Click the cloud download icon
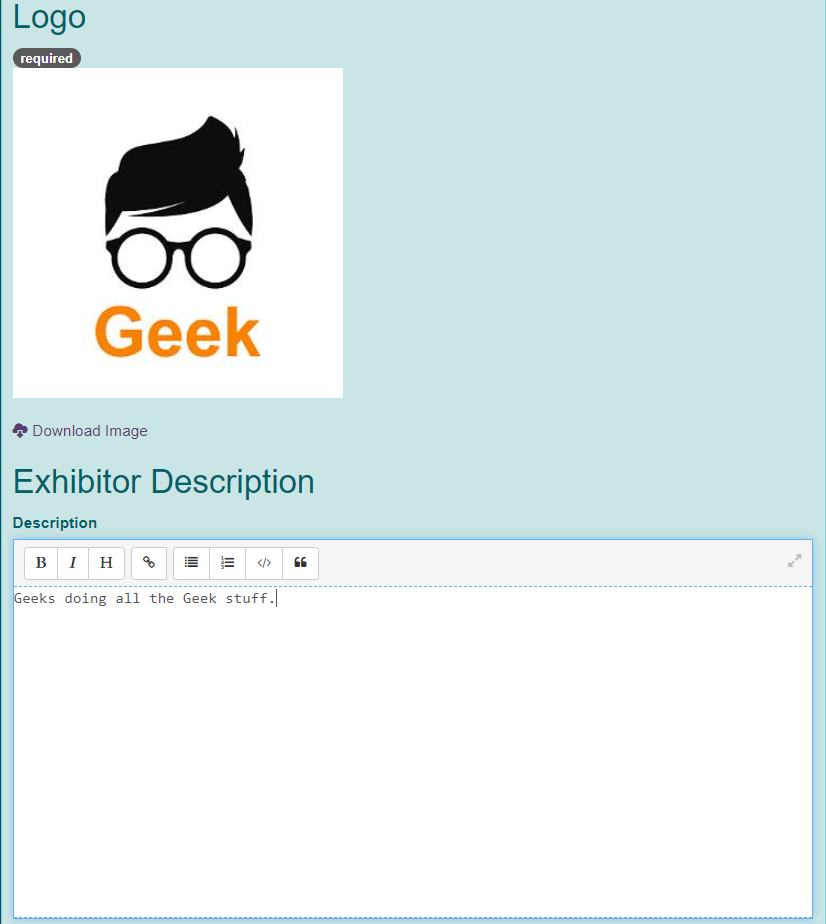The height and width of the screenshot is (924, 826). (20, 431)
